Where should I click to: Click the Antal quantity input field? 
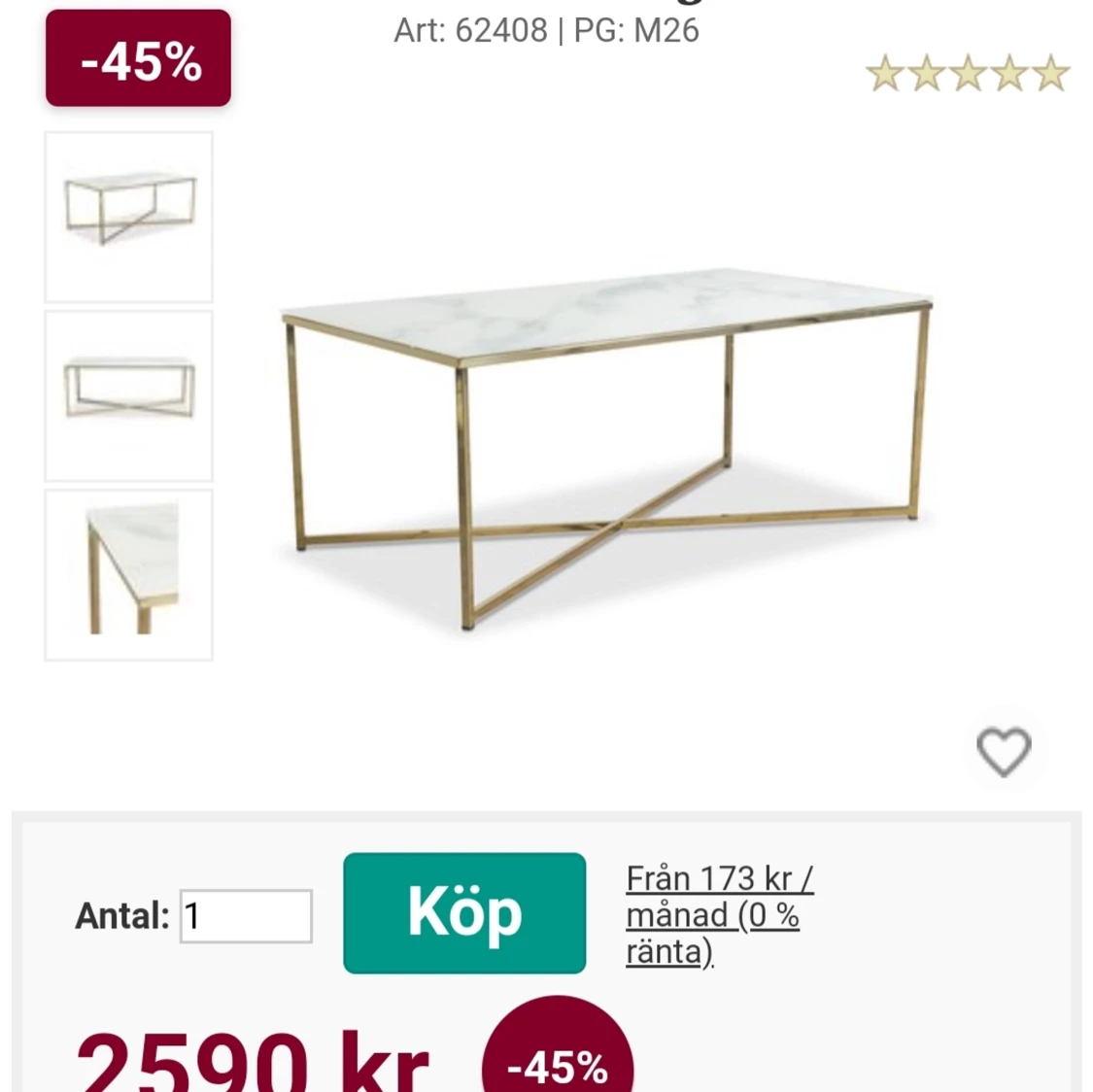point(246,916)
